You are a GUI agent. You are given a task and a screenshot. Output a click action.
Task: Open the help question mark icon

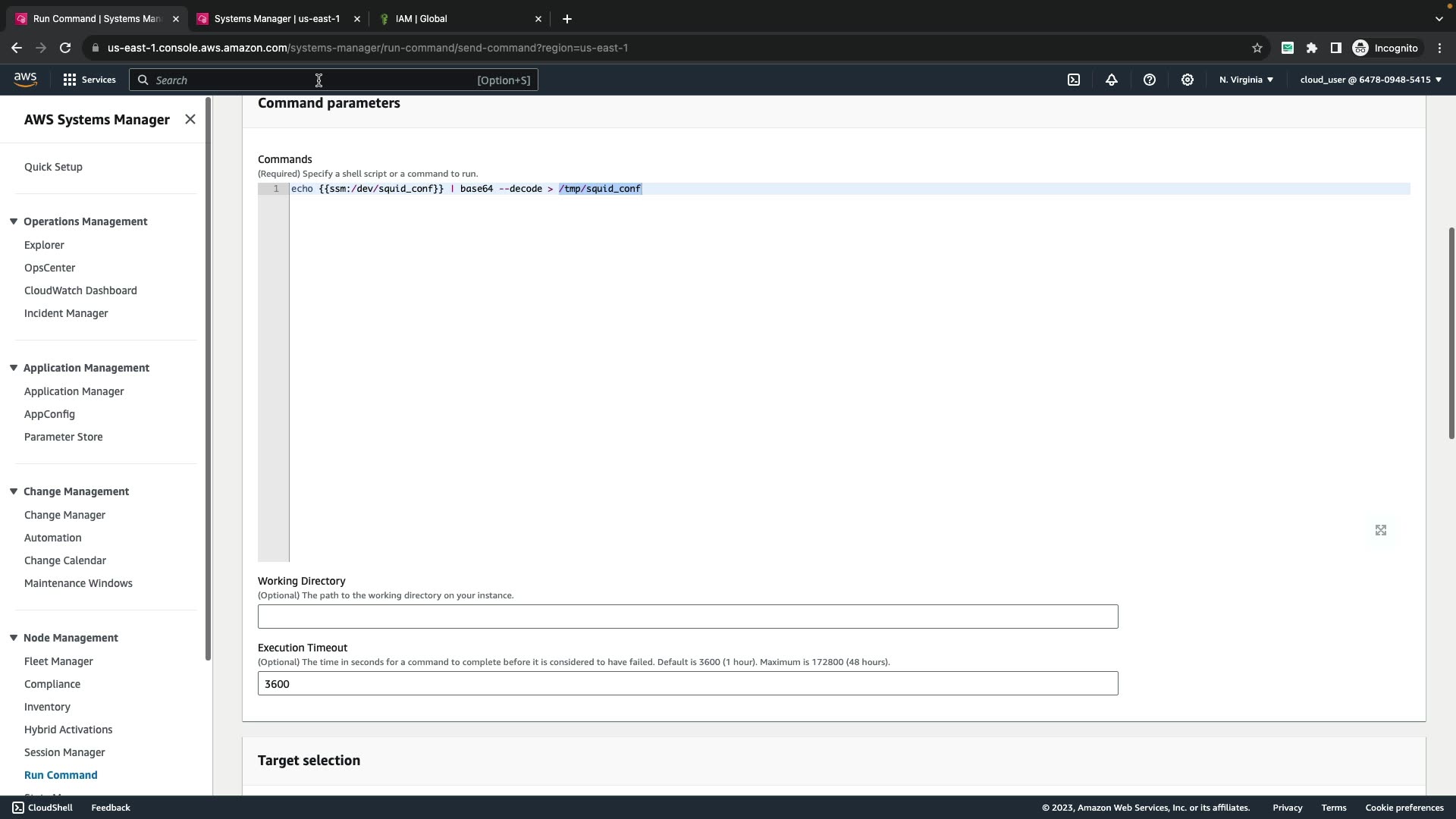1150,80
